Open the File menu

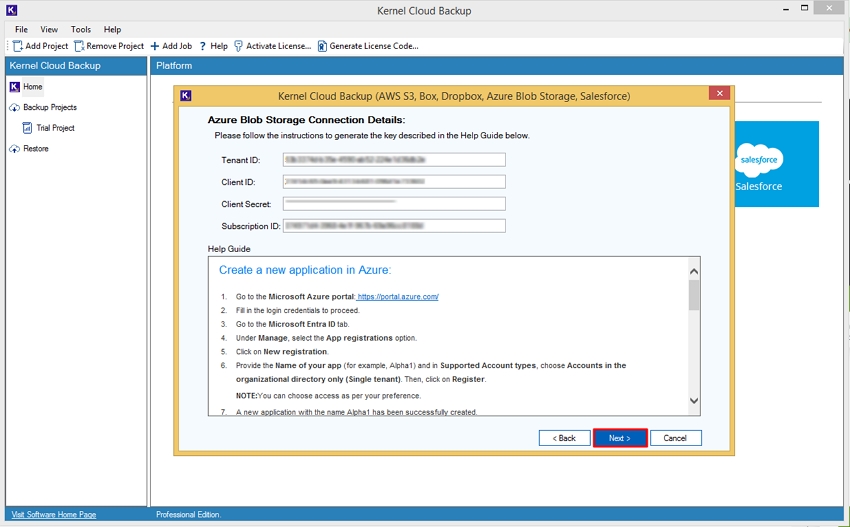click(x=21, y=29)
